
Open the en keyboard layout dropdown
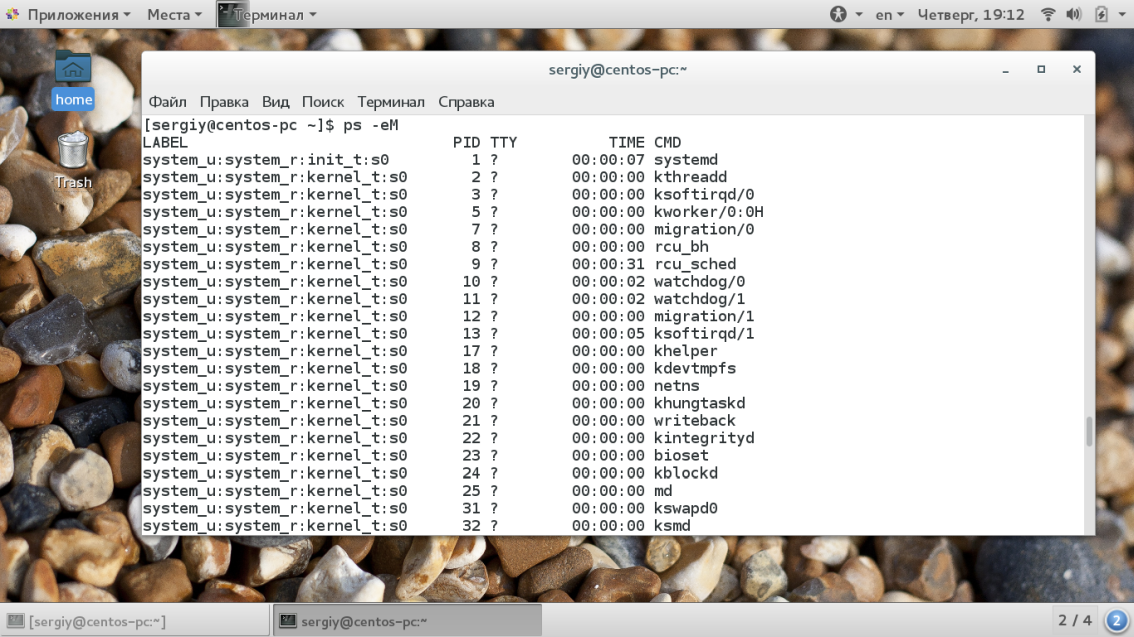889,14
